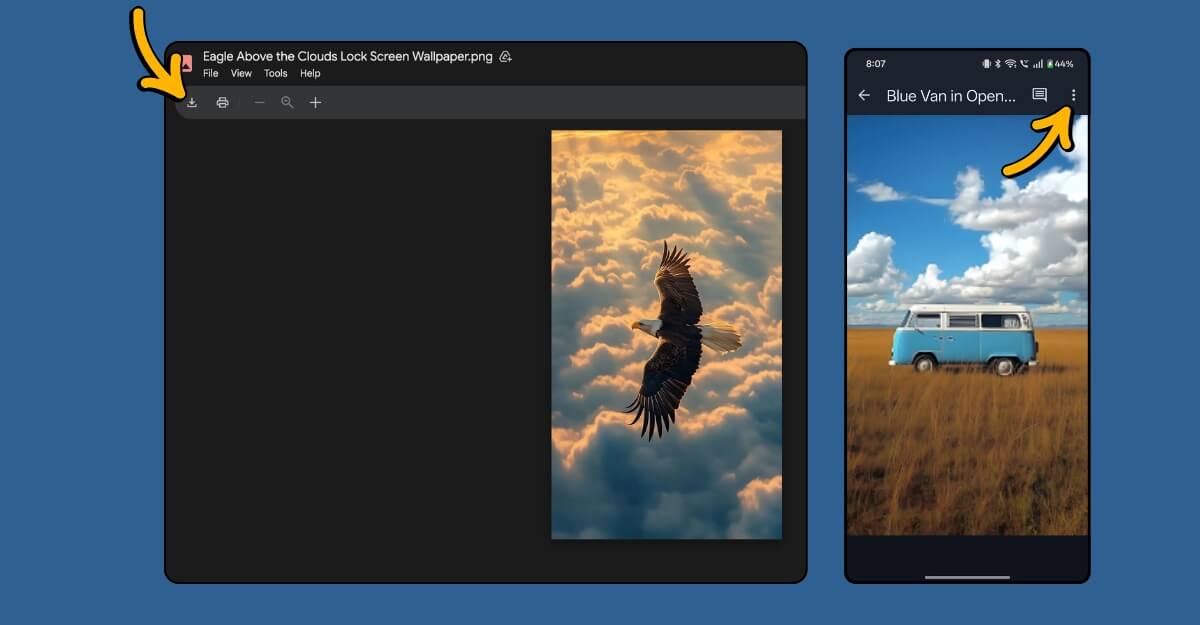Click the download icon in the toolbar
This screenshot has width=1200, height=625.
click(192, 101)
